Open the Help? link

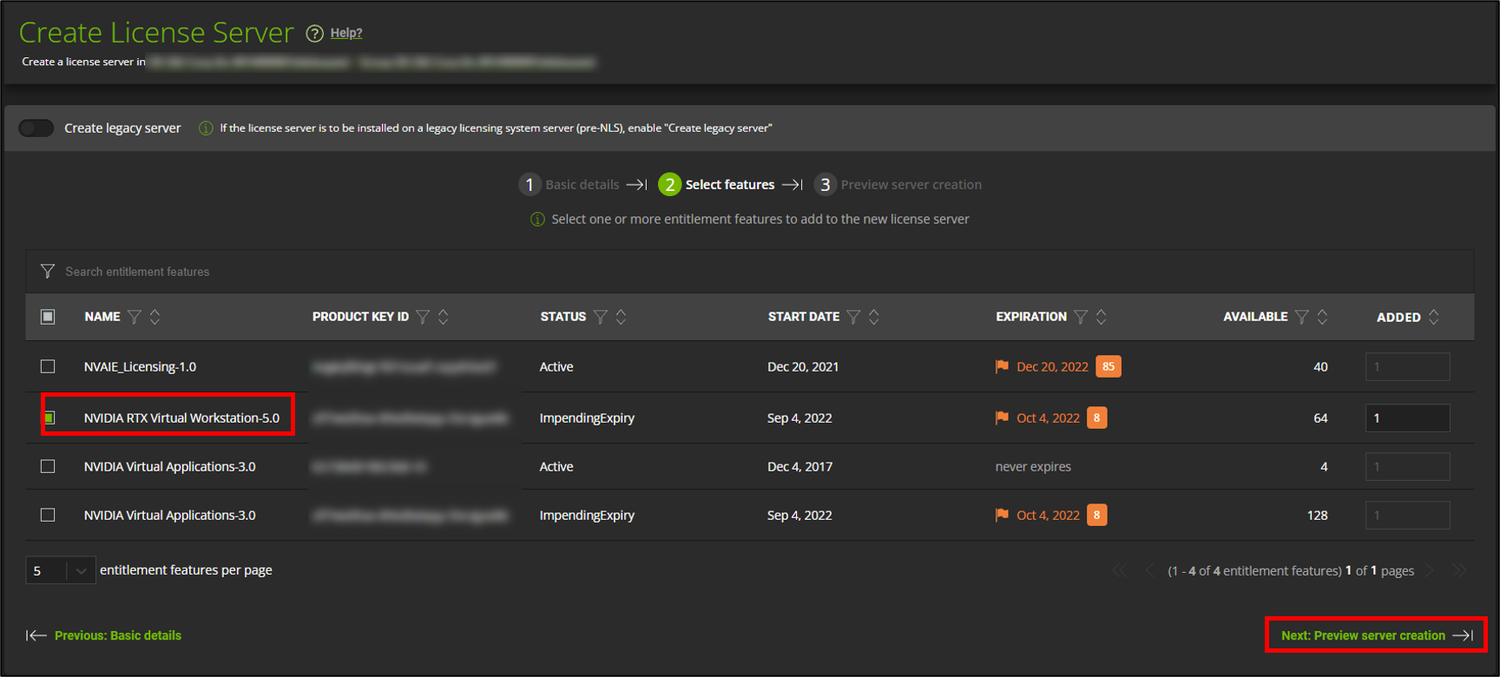click(x=346, y=33)
